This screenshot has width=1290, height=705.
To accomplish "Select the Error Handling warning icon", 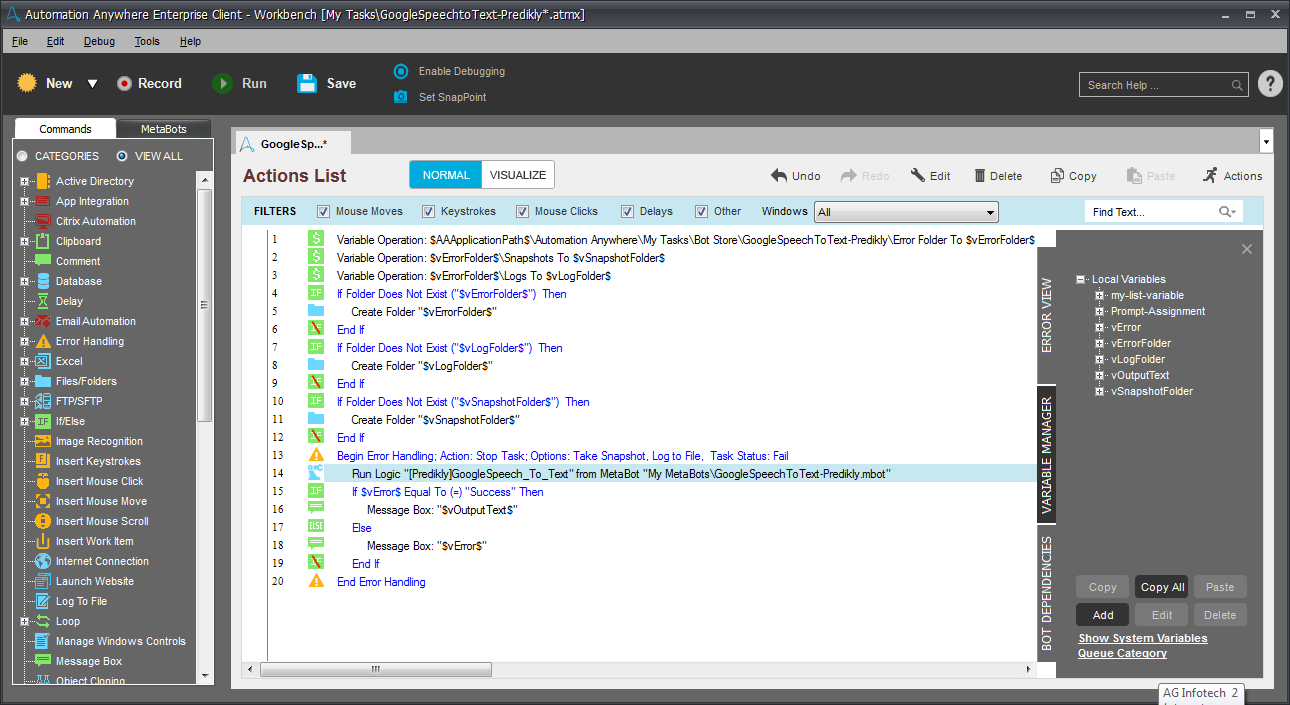I will (x=43, y=341).
